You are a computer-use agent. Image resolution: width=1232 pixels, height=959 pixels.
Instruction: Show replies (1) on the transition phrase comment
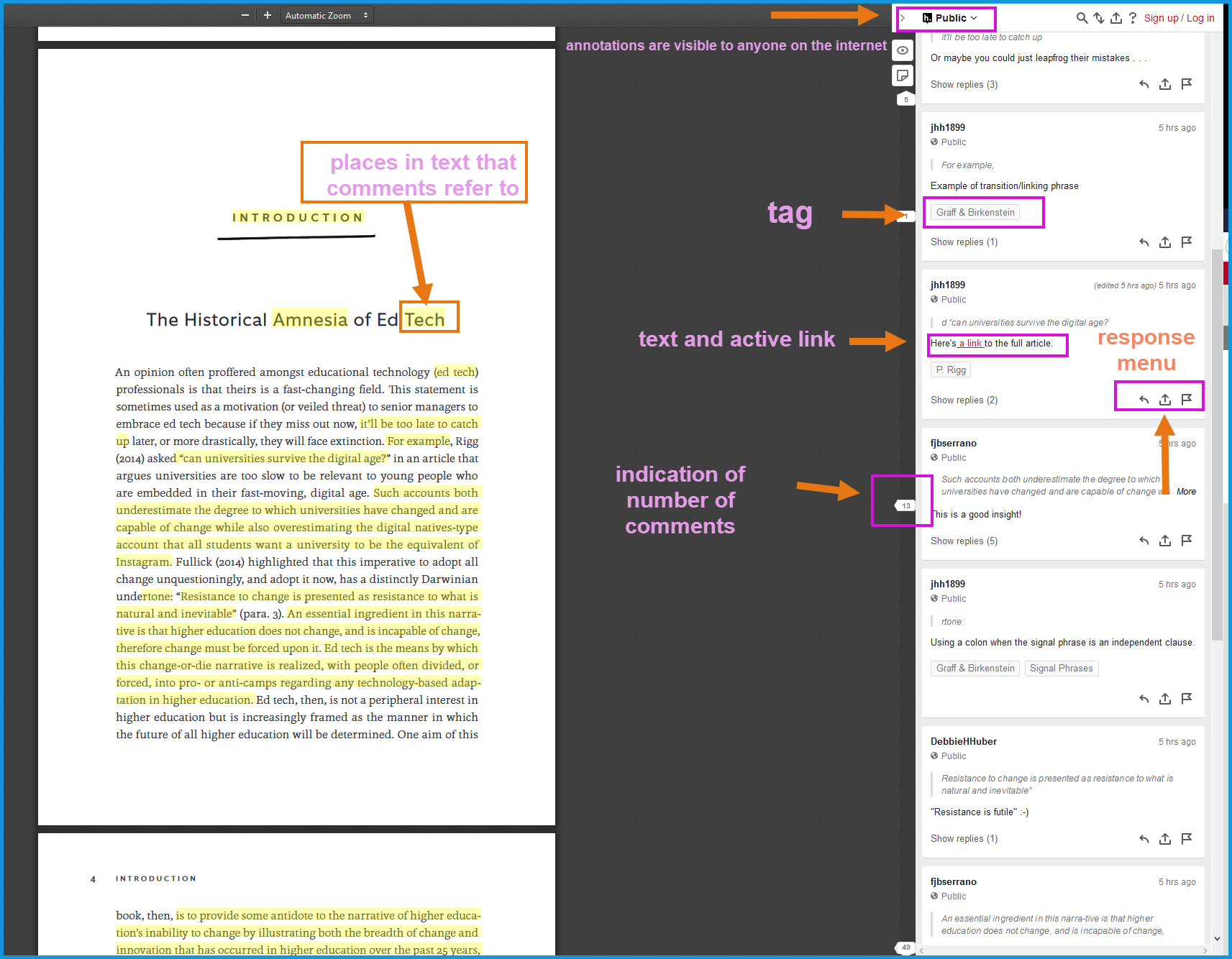(964, 242)
